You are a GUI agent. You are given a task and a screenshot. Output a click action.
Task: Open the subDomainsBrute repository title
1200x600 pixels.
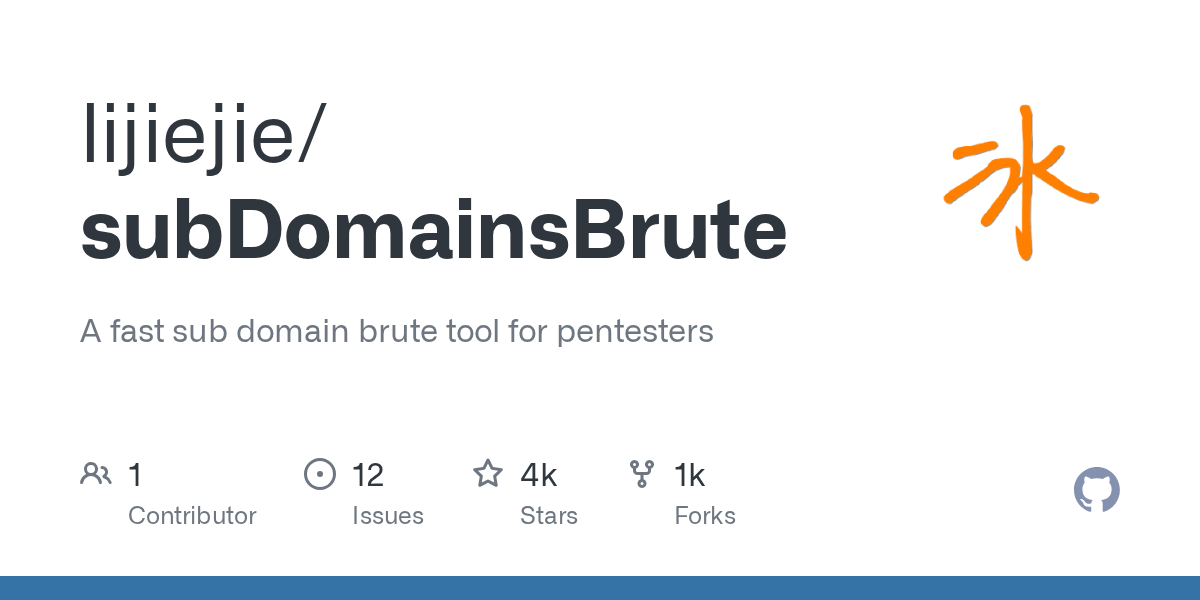(x=434, y=231)
